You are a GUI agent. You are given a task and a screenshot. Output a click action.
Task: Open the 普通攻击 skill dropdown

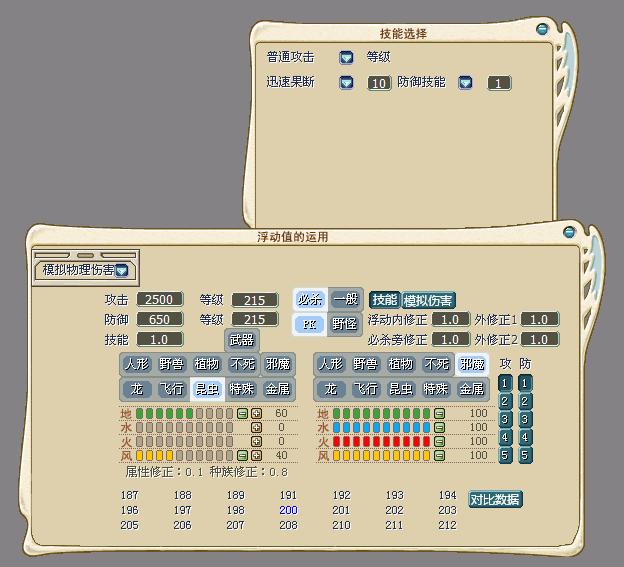pos(346,58)
